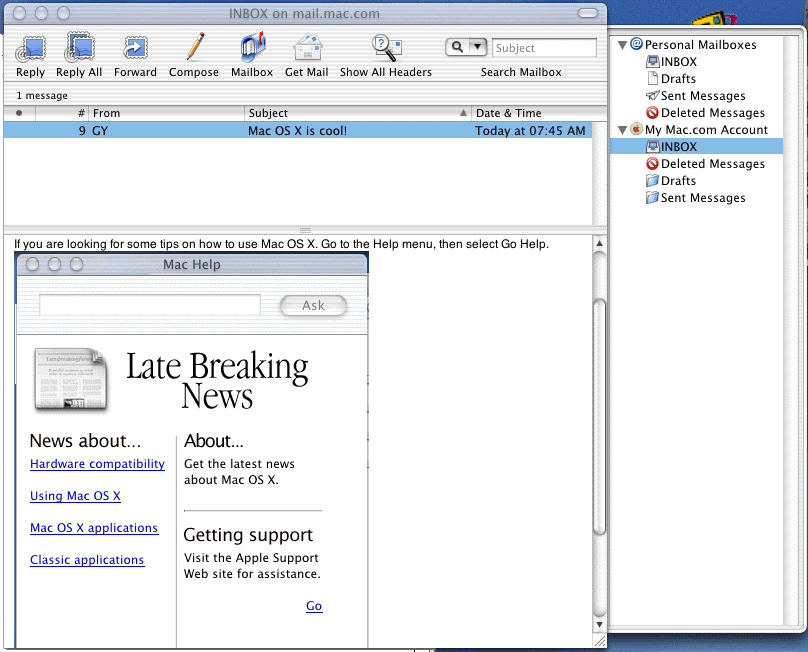808x652 pixels.
Task: Click the Subject search field
Action: click(544, 48)
